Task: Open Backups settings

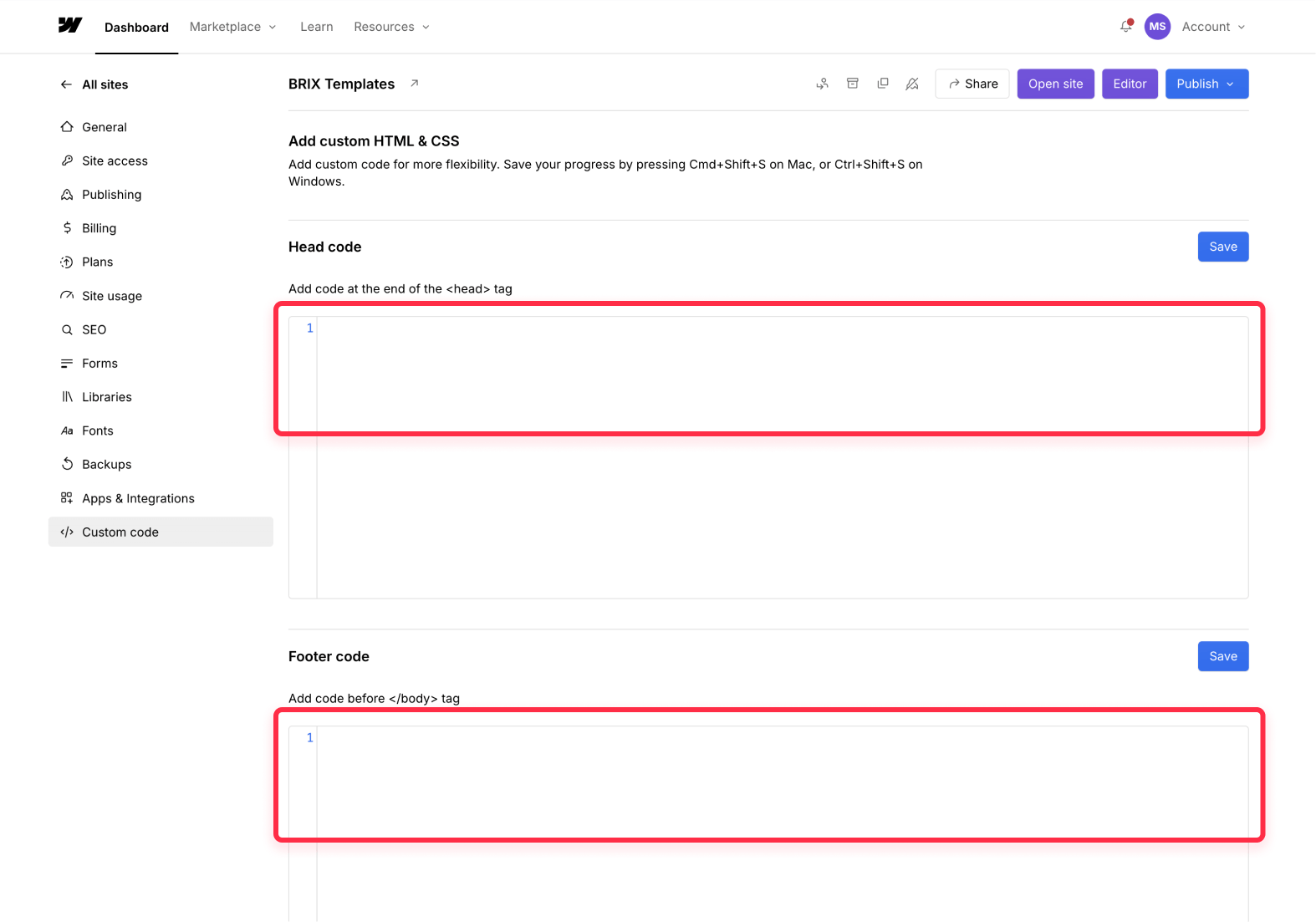Action: coord(161,465)
